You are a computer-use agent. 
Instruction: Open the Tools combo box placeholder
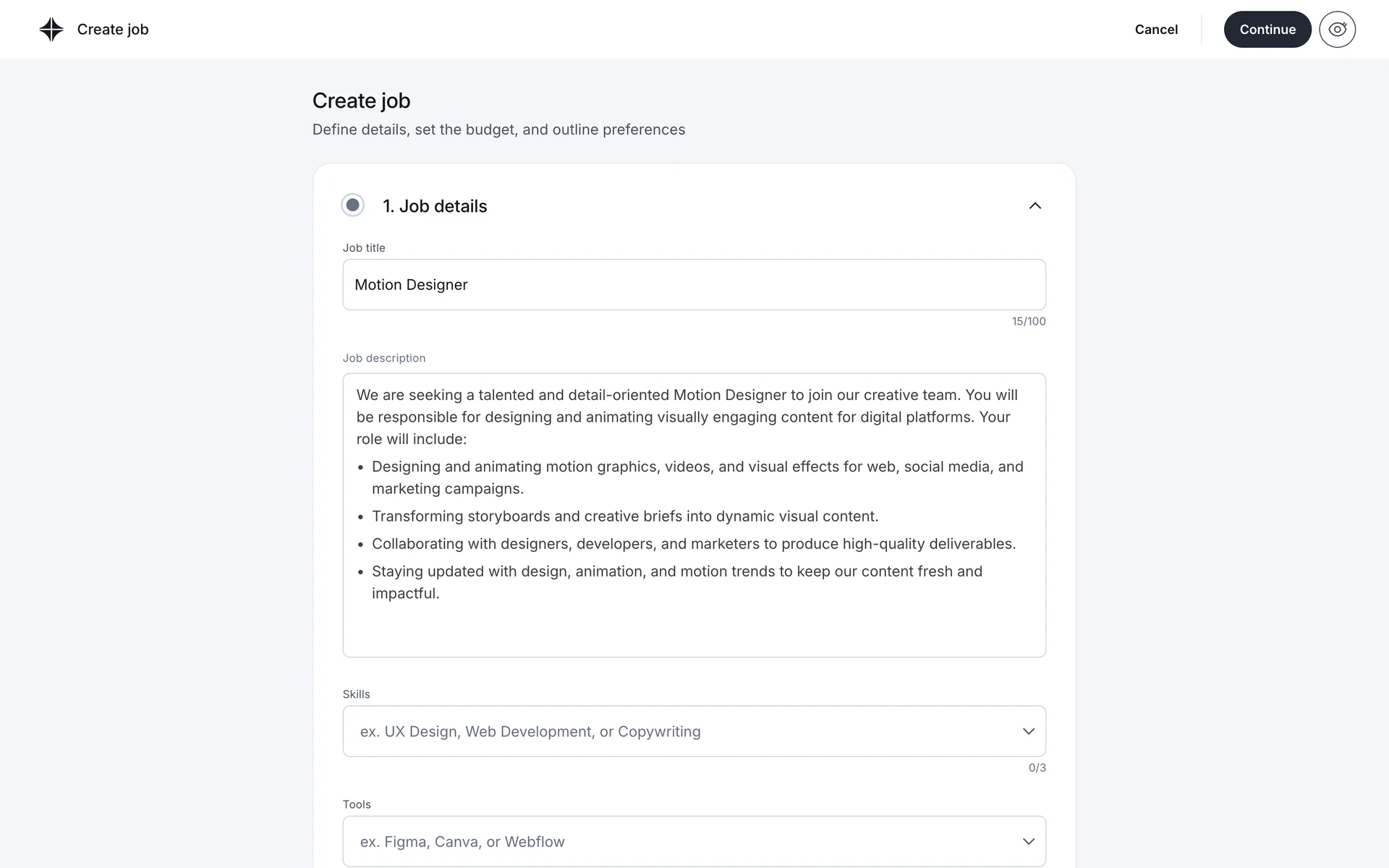462,841
